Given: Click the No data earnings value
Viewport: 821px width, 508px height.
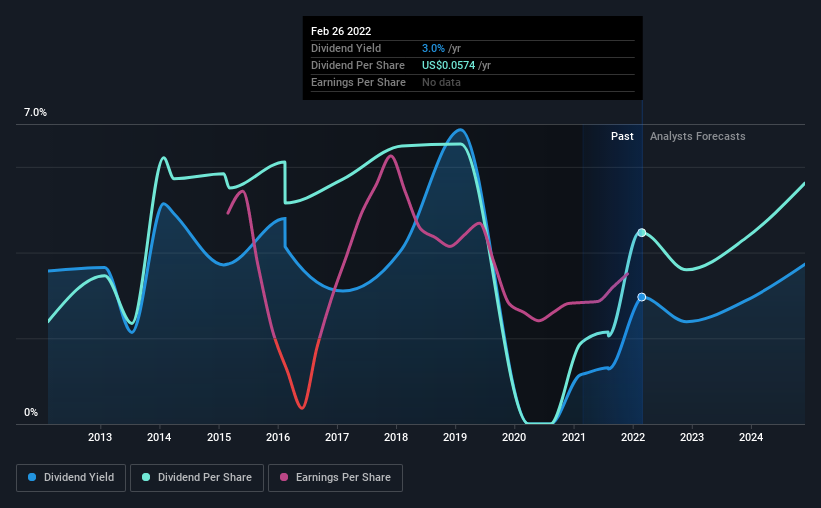Looking at the screenshot, I should click(441, 82).
